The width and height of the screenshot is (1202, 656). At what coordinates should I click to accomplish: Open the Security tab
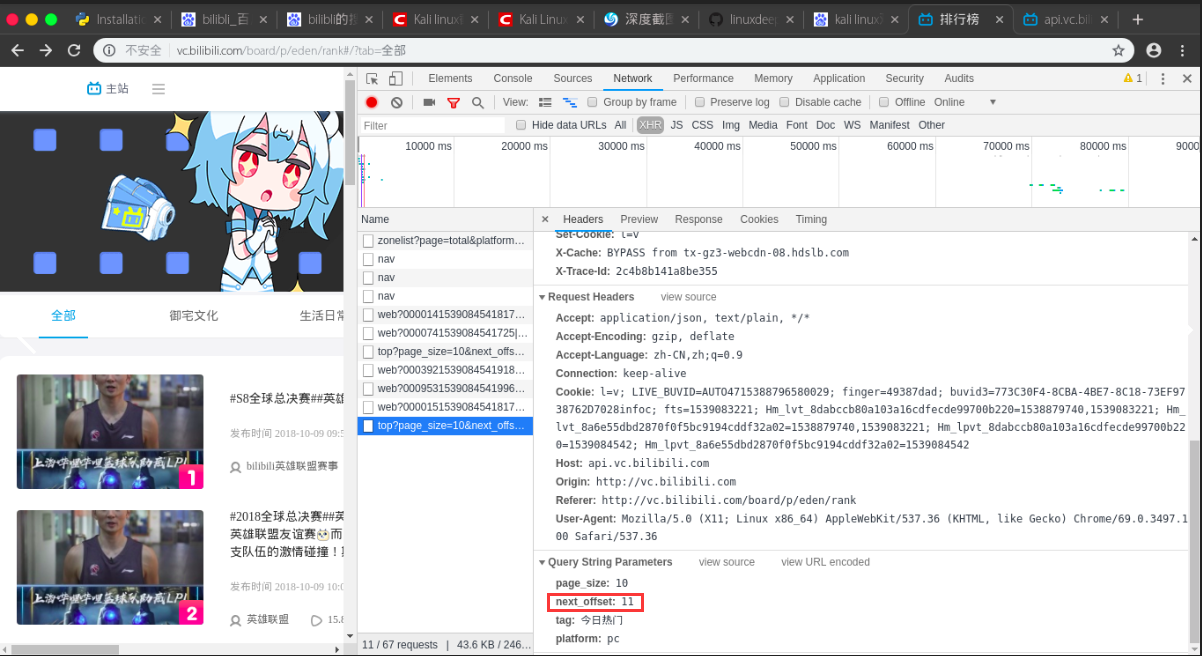pyautogui.click(x=904, y=78)
